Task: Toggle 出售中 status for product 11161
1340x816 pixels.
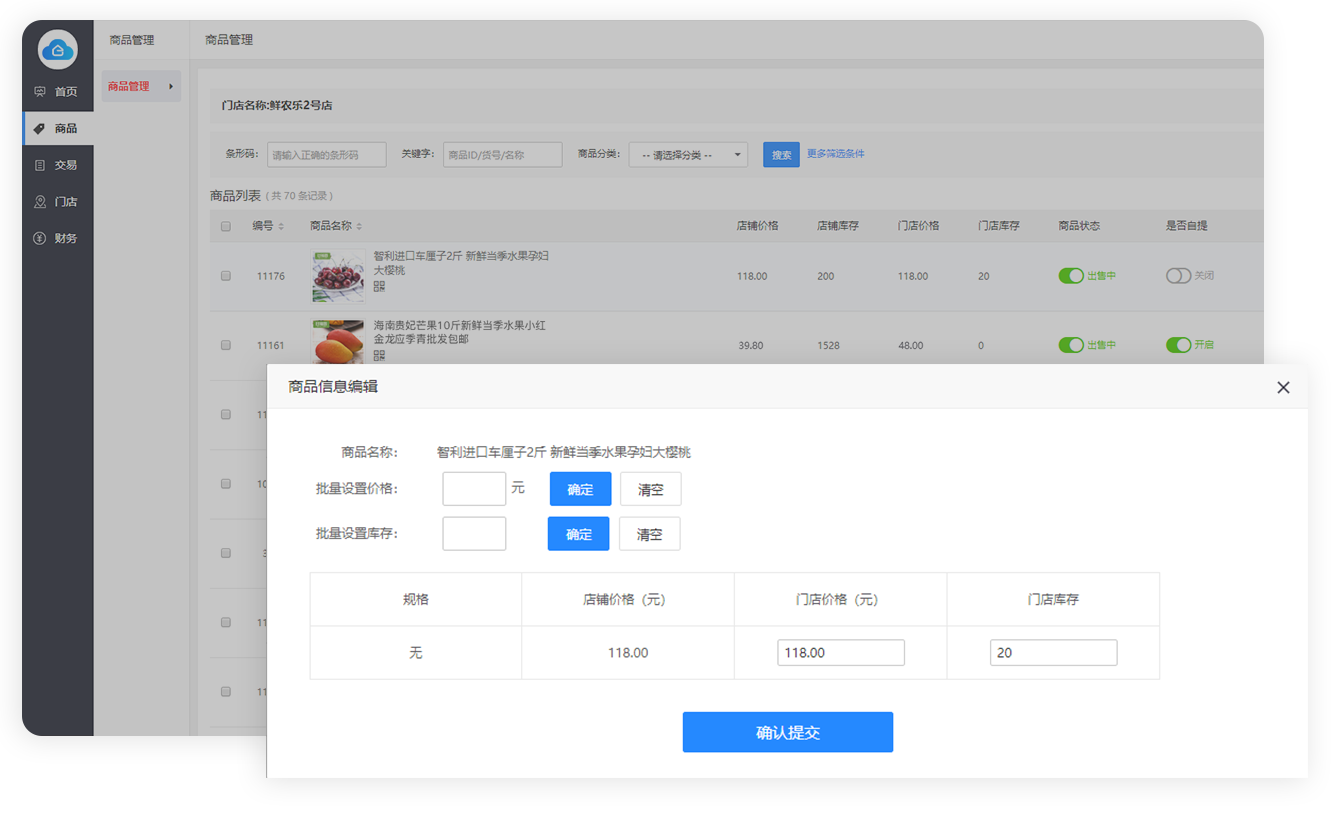Action: [x=1071, y=345]
